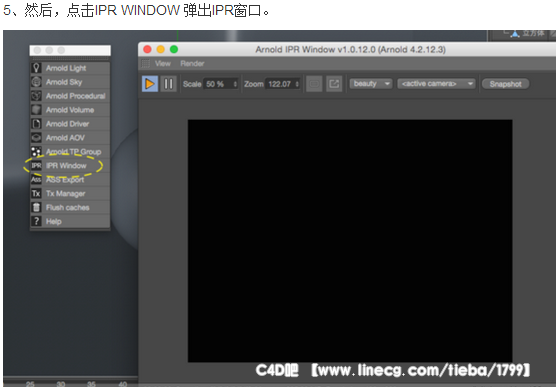This screenshot has width=556, height=387.
Task: Select the Flush caches label
Action: click(x=67, y=208)
